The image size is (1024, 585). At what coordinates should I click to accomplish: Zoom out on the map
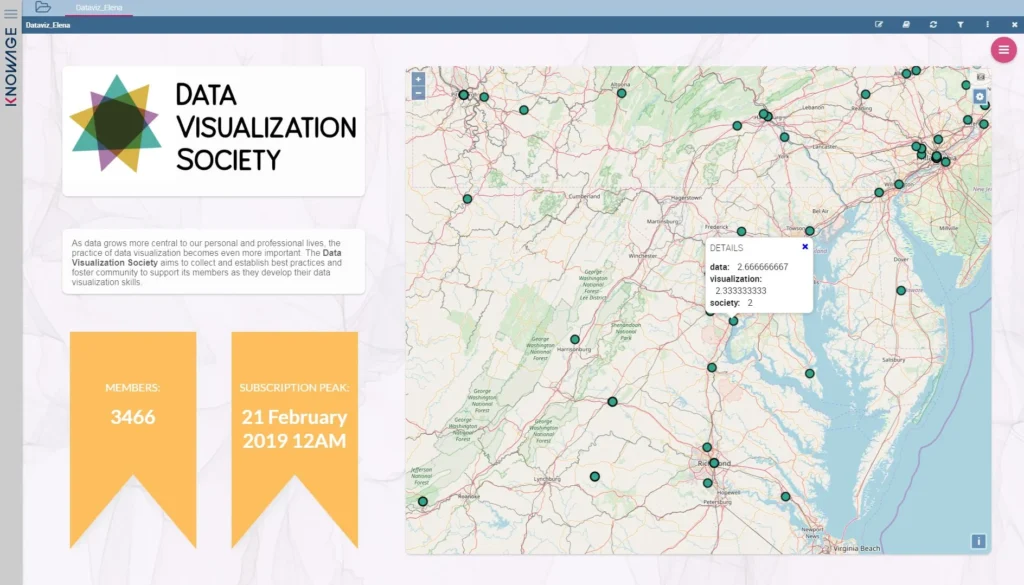click(418, 93)
